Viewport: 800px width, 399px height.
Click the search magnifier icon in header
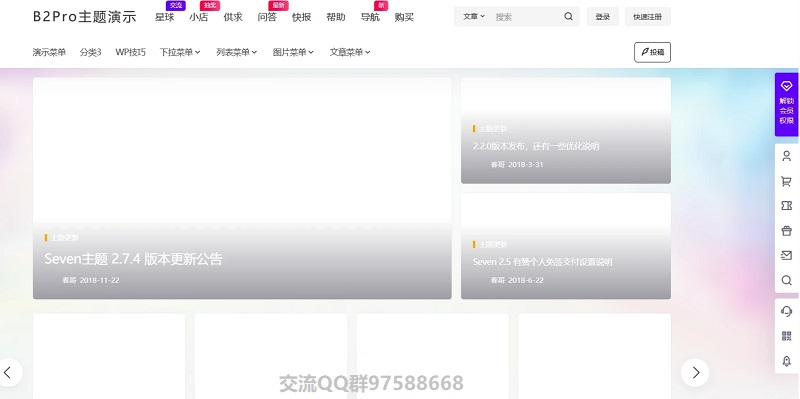(x=568, y=16)
